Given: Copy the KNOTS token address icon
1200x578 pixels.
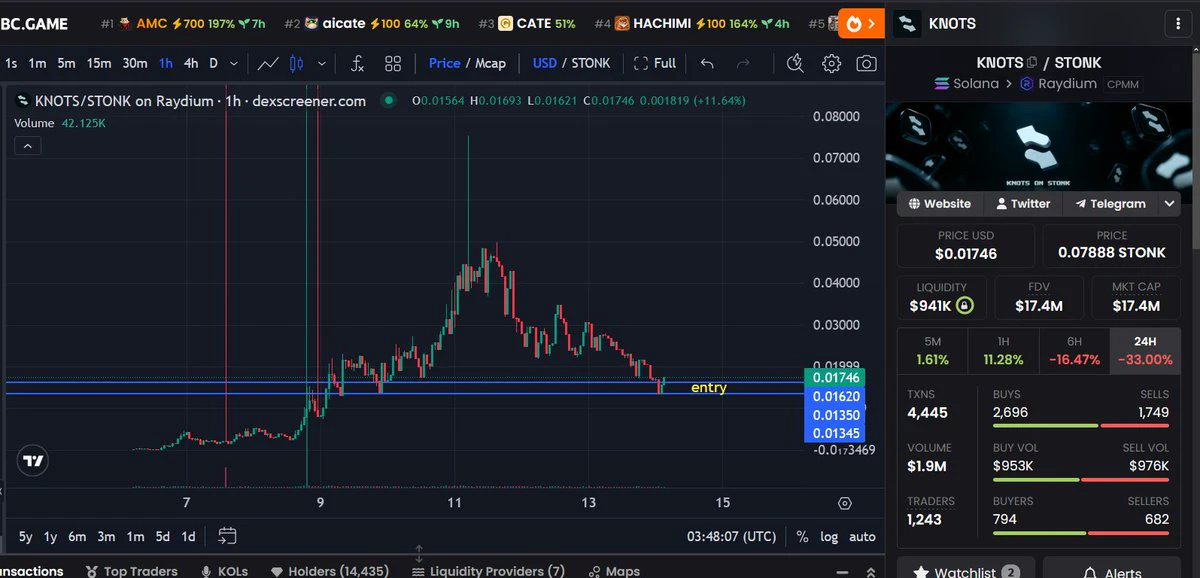Looking at the screenshot, I should (x=1032, y=63).
